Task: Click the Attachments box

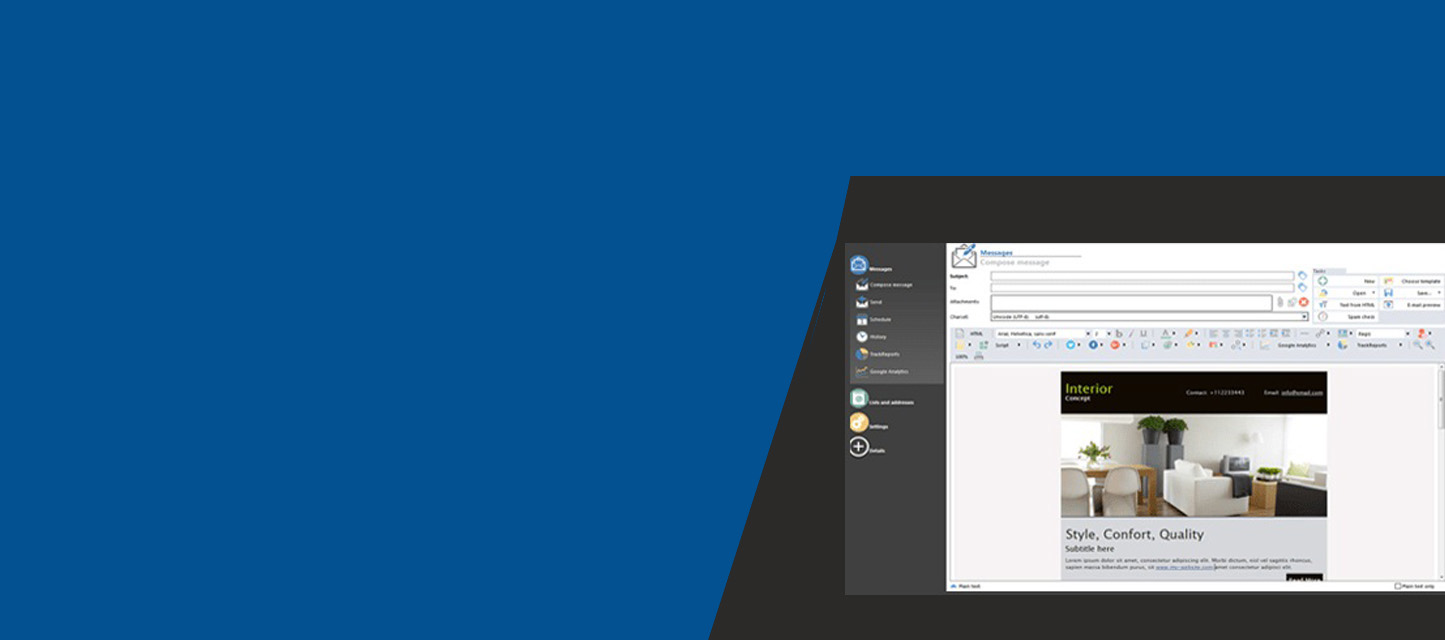Action: [1131, 302]
